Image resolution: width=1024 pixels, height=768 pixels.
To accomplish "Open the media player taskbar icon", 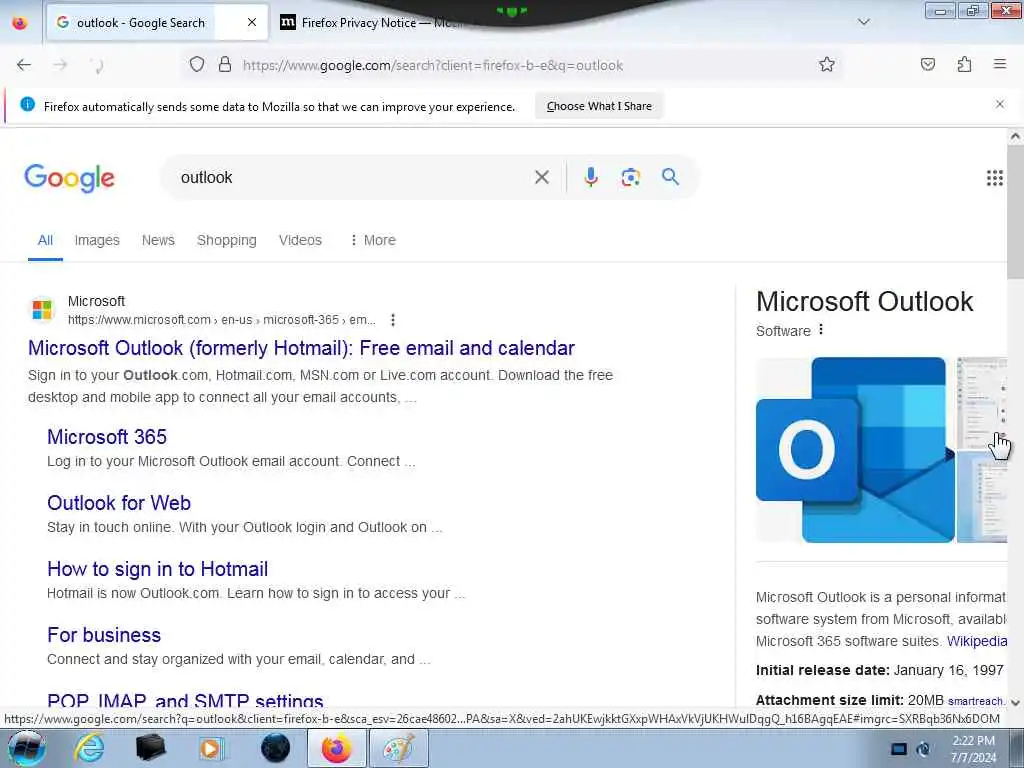I will (x=212, y=748).
